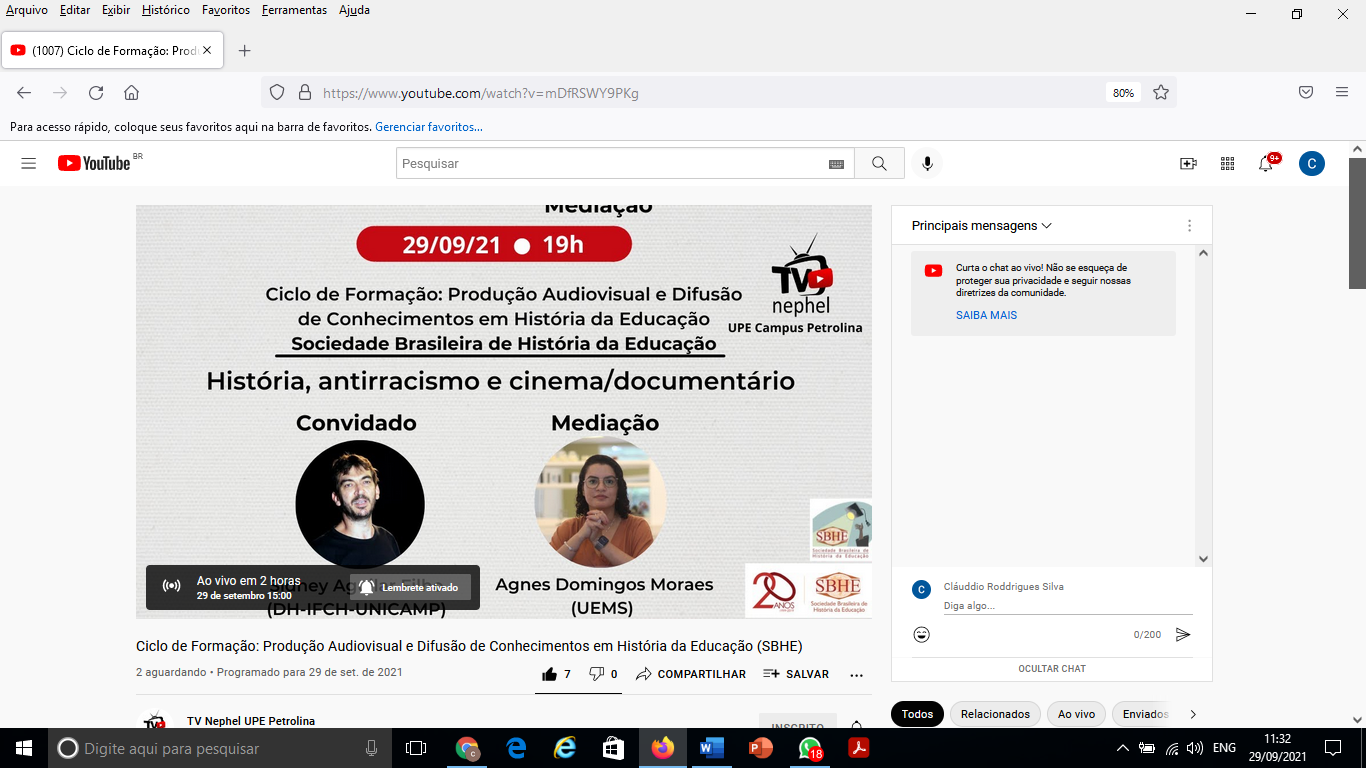Open the on-screen keyboard in search box
1366x768 pixels.
[836, 164]
